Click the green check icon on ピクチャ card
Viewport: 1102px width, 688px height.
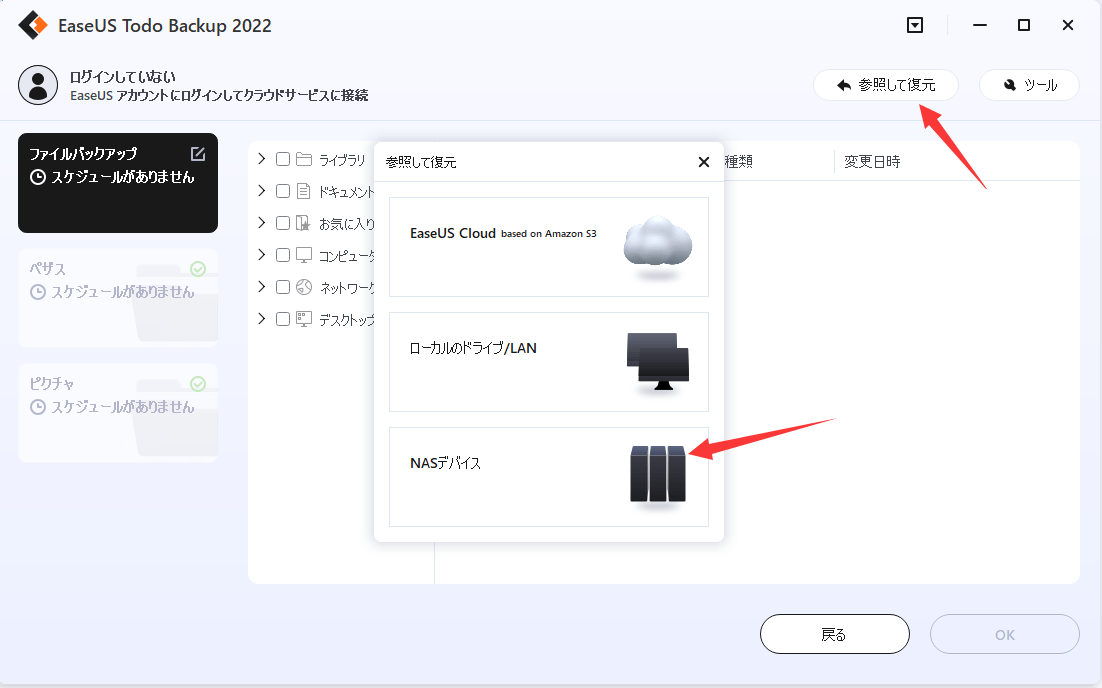[198, 384]
